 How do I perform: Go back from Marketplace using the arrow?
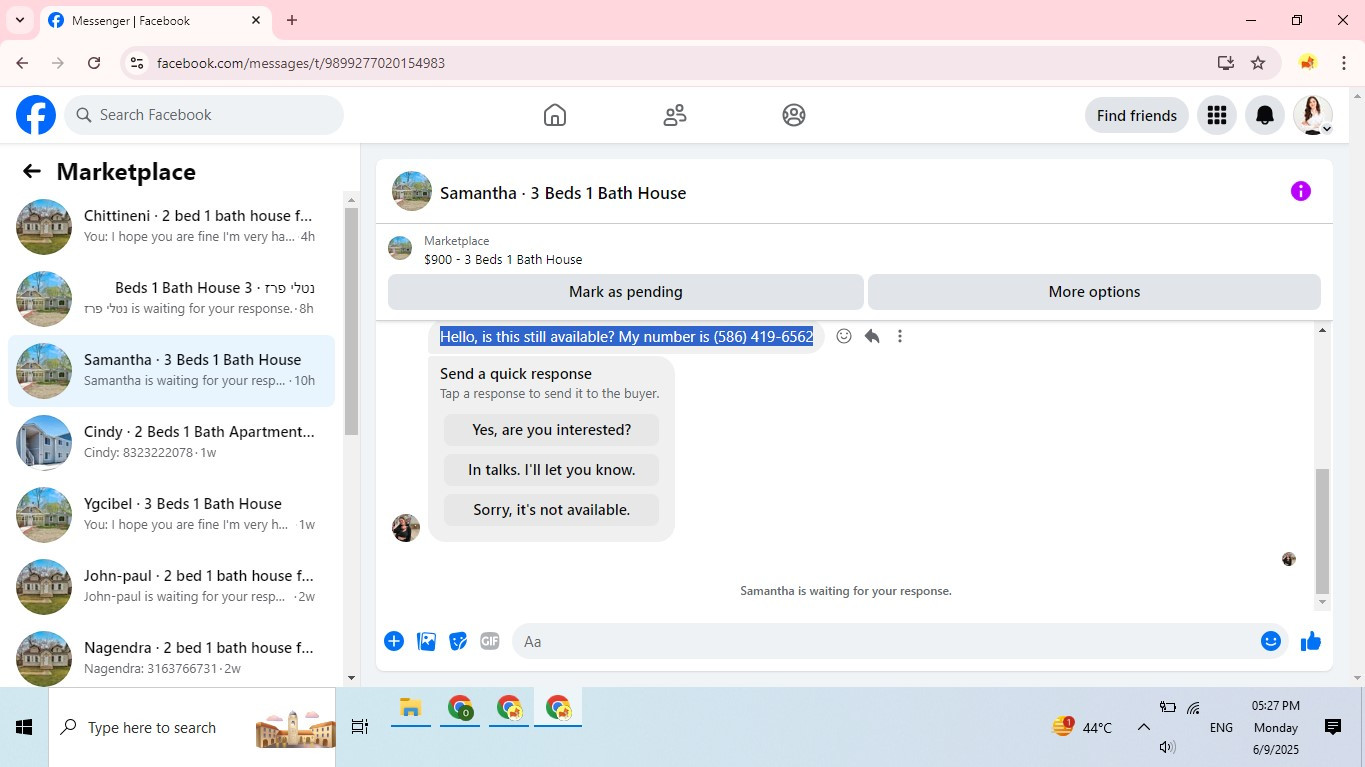pyautogui.click(x=32, y=171)
